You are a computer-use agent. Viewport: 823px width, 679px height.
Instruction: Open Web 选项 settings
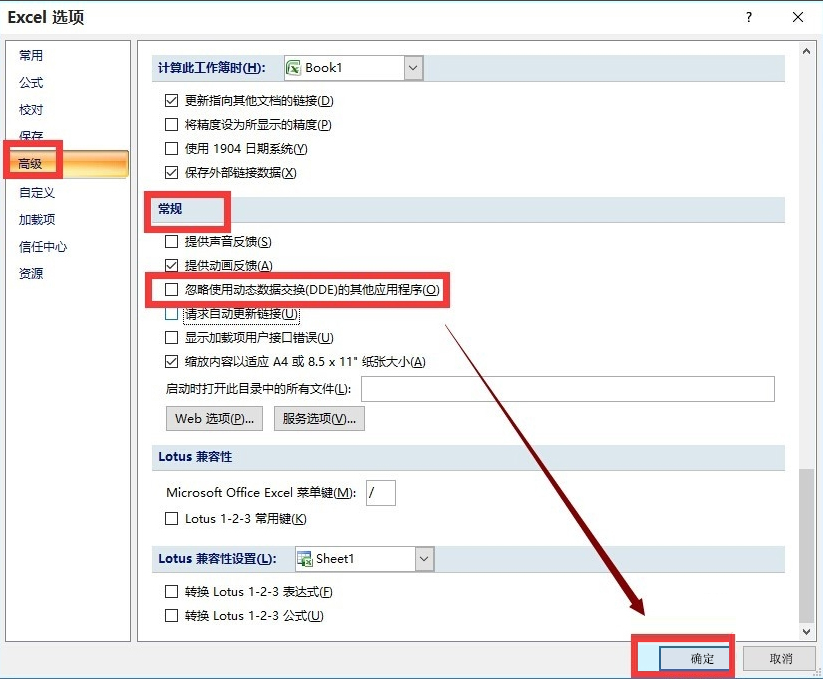213,418
